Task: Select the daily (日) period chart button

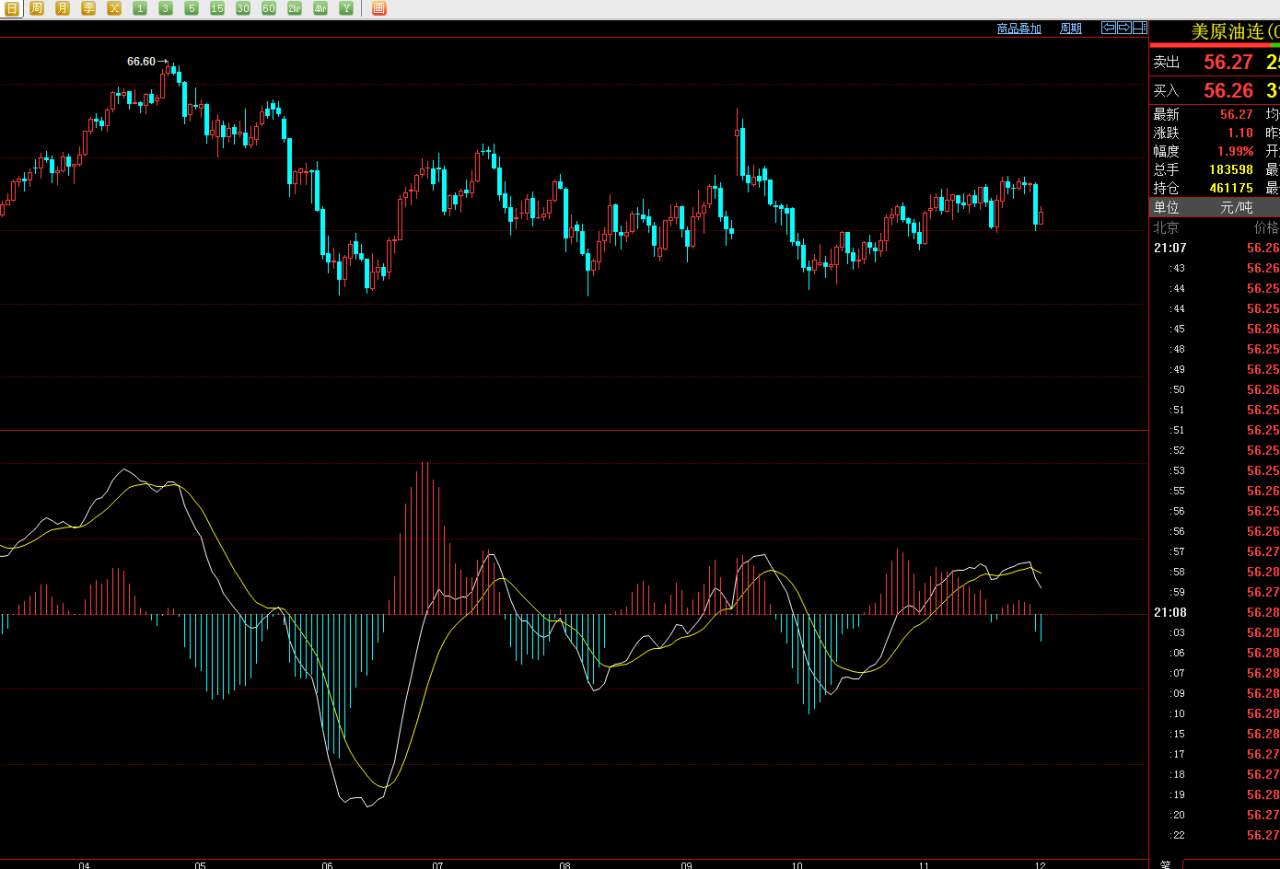Action: 11,8
